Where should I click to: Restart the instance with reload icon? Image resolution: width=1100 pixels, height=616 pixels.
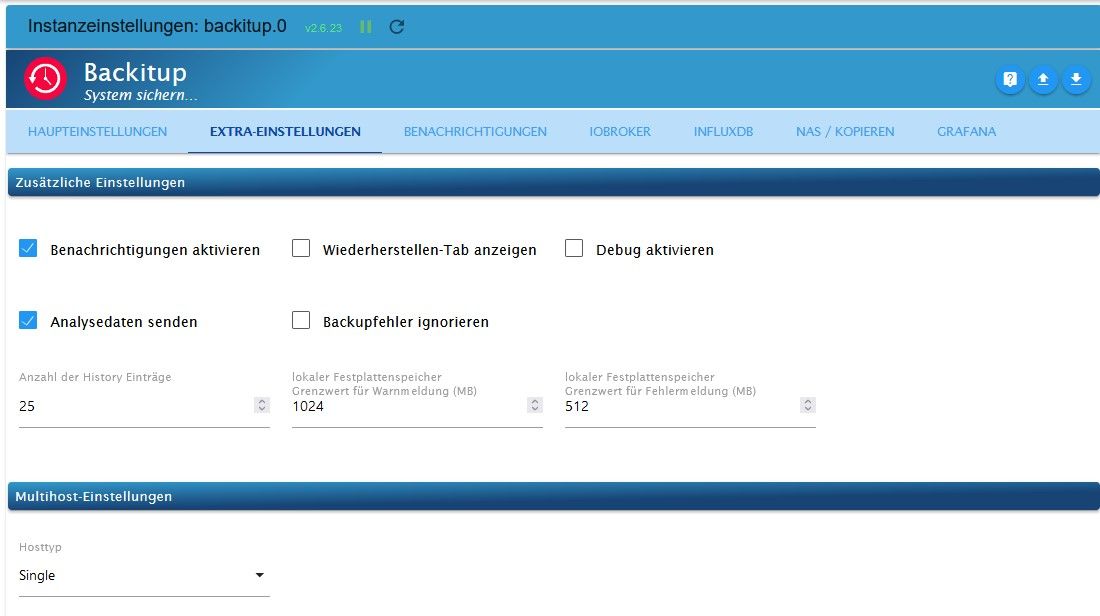point(396,27)
